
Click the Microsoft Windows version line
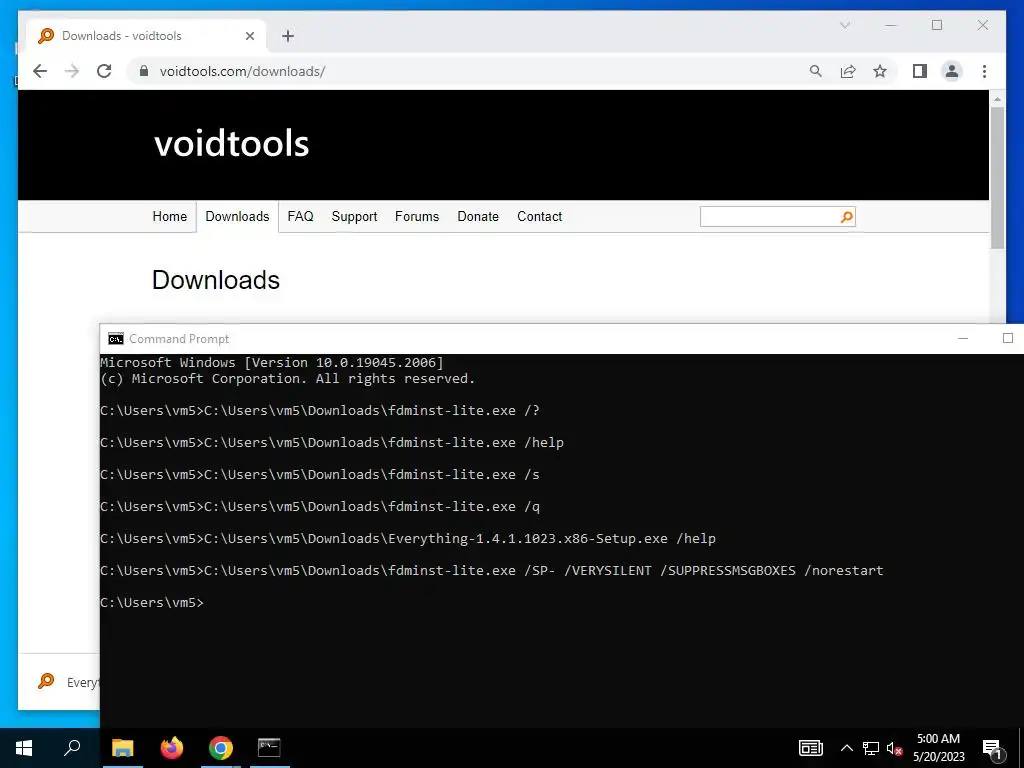[272, 362]
